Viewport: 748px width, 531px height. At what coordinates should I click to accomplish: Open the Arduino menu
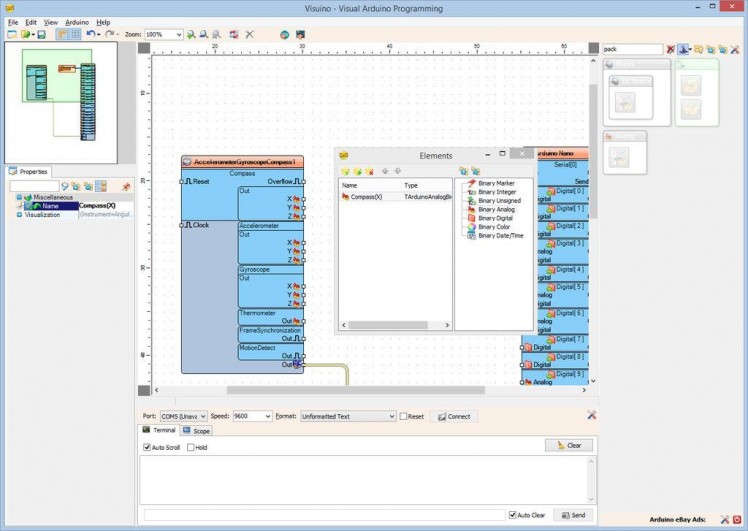coord(77,21)
